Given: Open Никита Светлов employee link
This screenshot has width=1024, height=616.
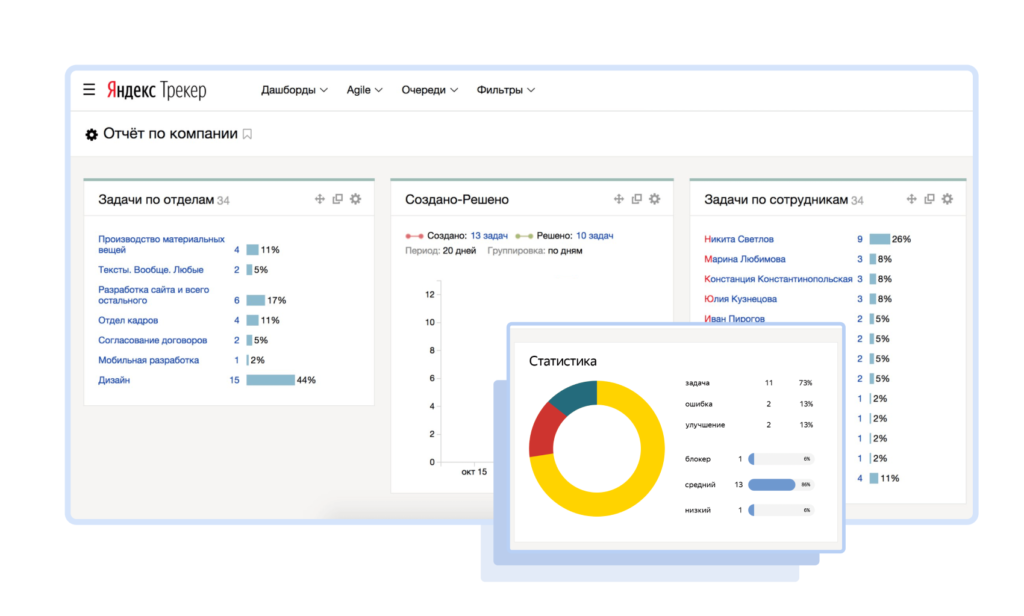Looking at the screenshot, I should (x=739, y=239).
